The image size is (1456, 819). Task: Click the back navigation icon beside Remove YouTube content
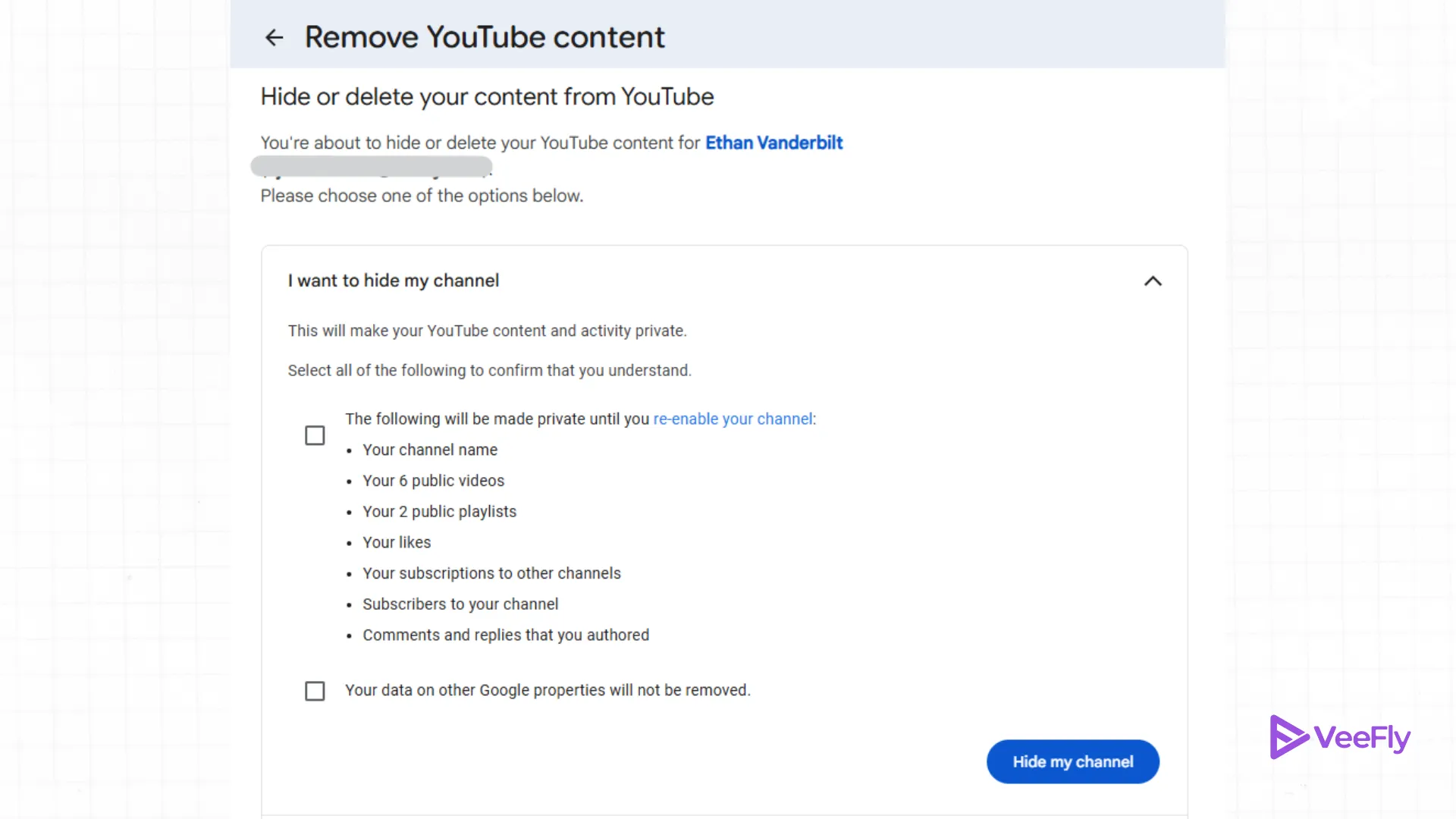tap(274, 37)
